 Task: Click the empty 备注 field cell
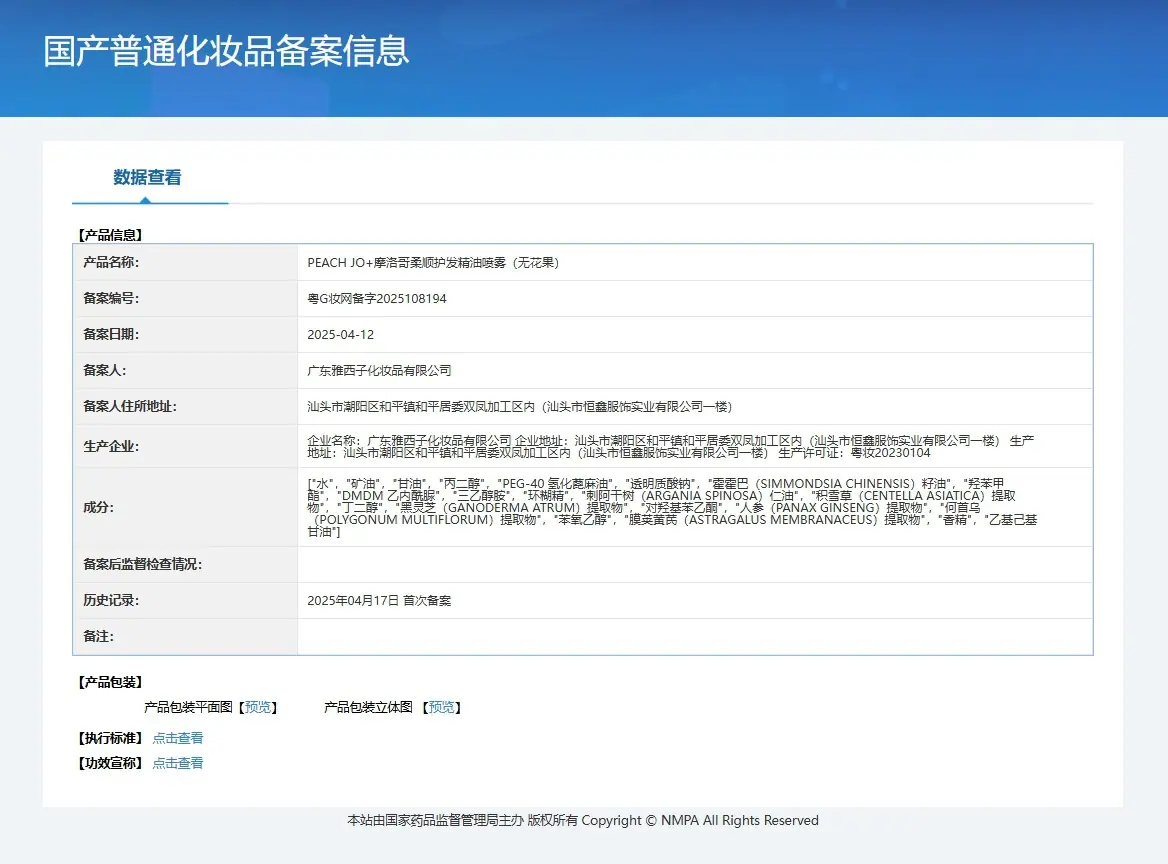pos(695,637)
